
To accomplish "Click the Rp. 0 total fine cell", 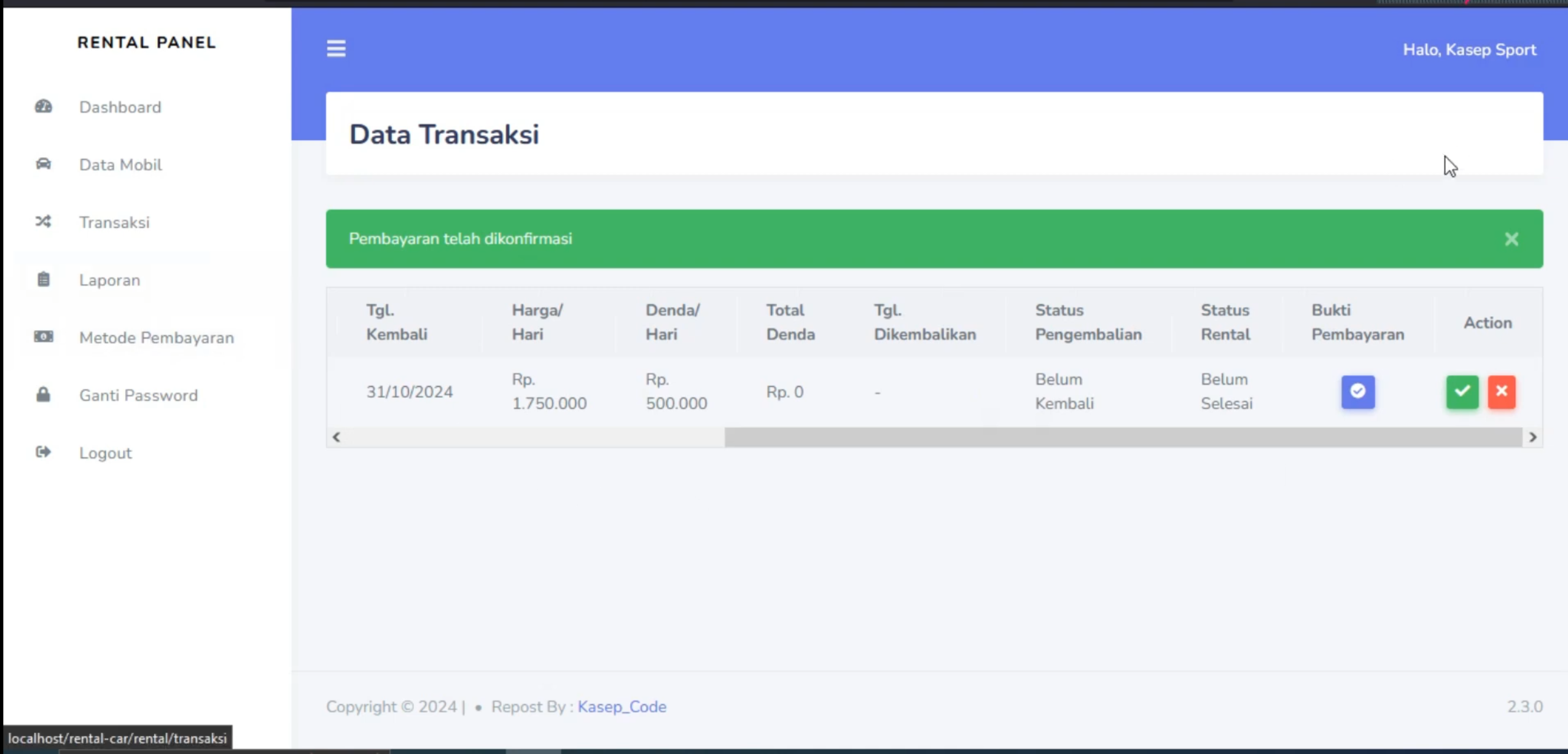I will click(785, 392).
